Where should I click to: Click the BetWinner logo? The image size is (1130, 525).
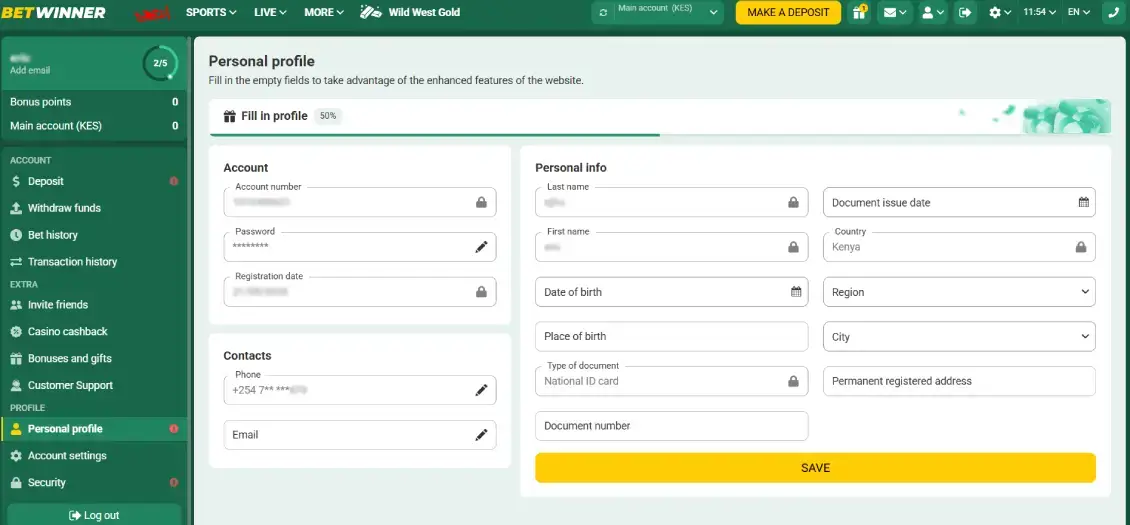[x=54, y=12]
